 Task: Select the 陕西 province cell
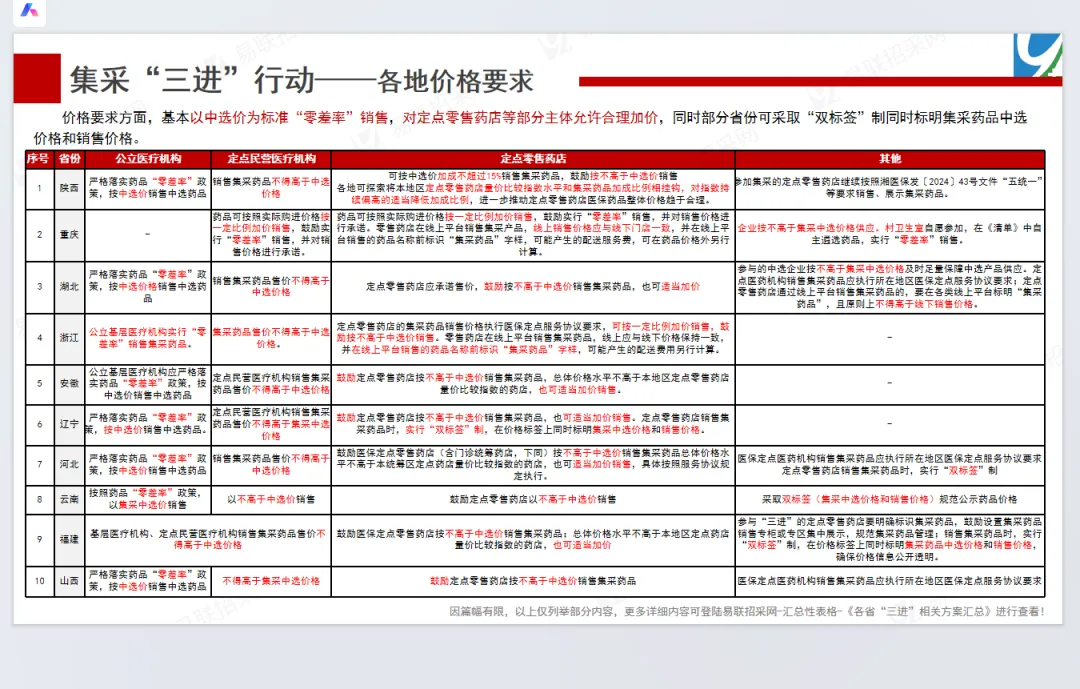(x=70, y=188)
